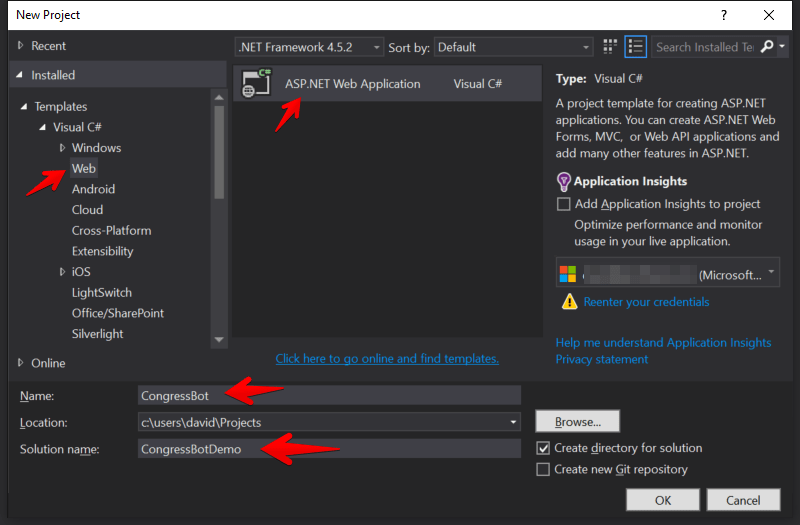Uncheck Create directory for solution
This screenshot has width=800, height=525.
click(543, 448)
